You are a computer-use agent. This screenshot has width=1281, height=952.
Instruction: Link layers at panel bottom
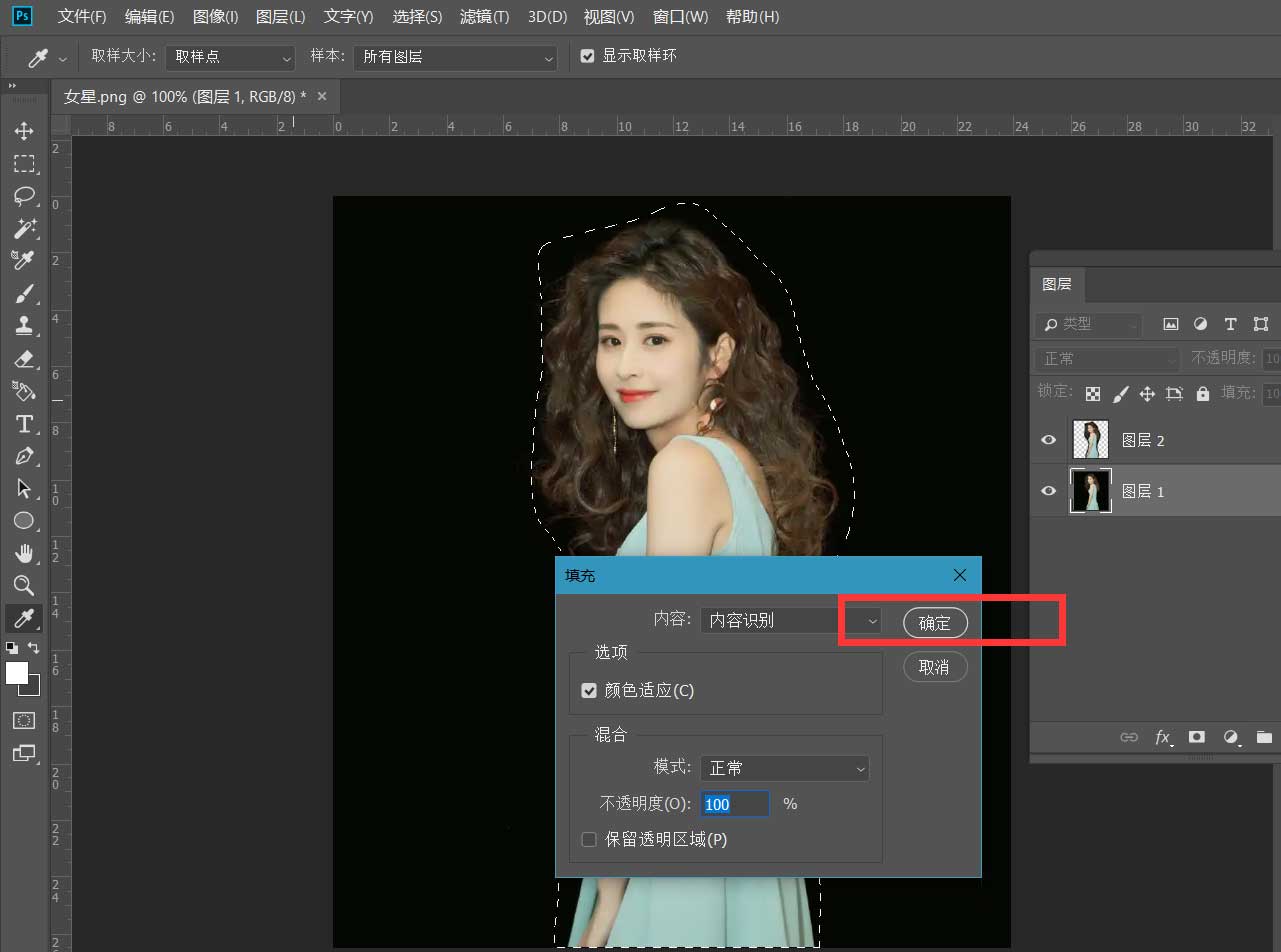[1129, 737]
